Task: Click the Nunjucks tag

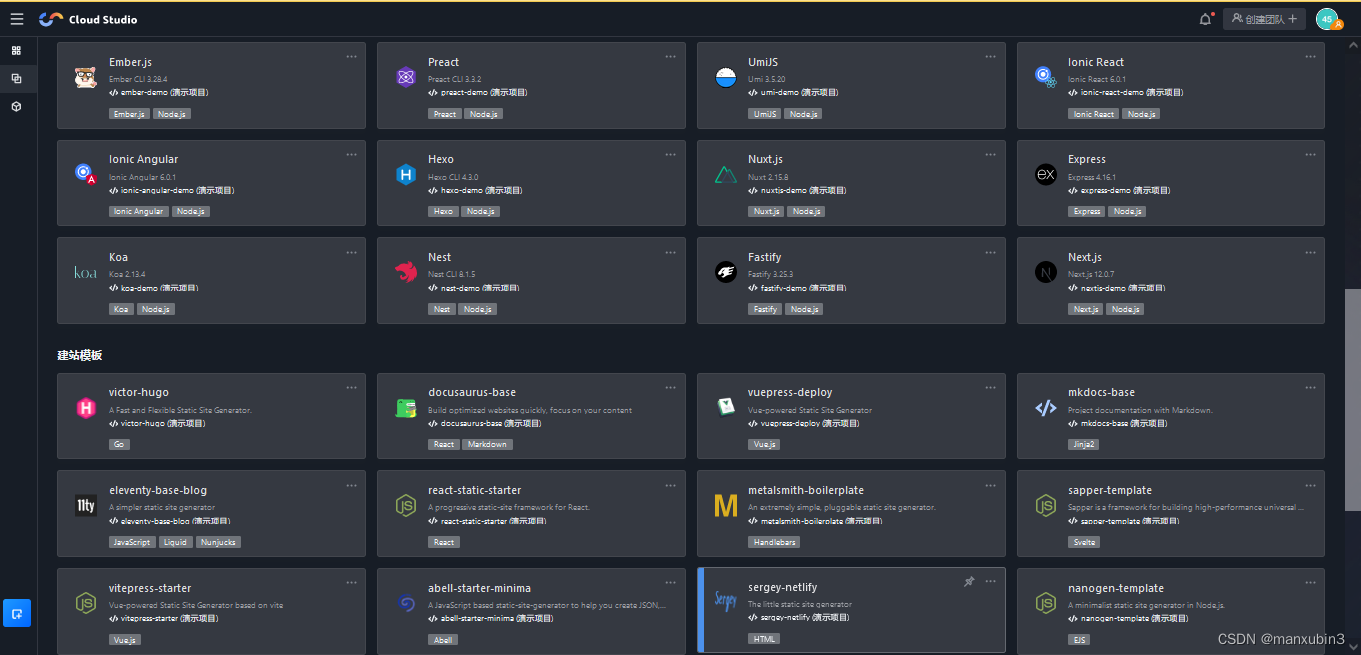Action: coord(218,542)
